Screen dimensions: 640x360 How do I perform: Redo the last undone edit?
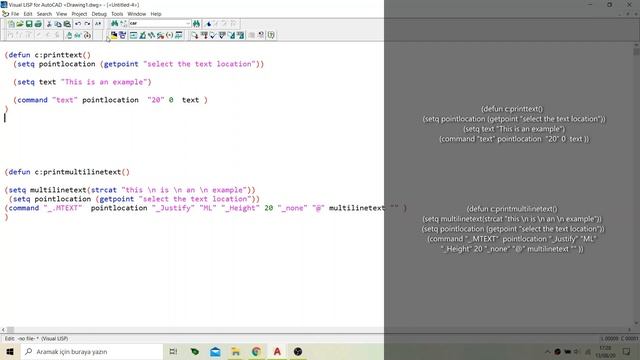tap(87, 24)
